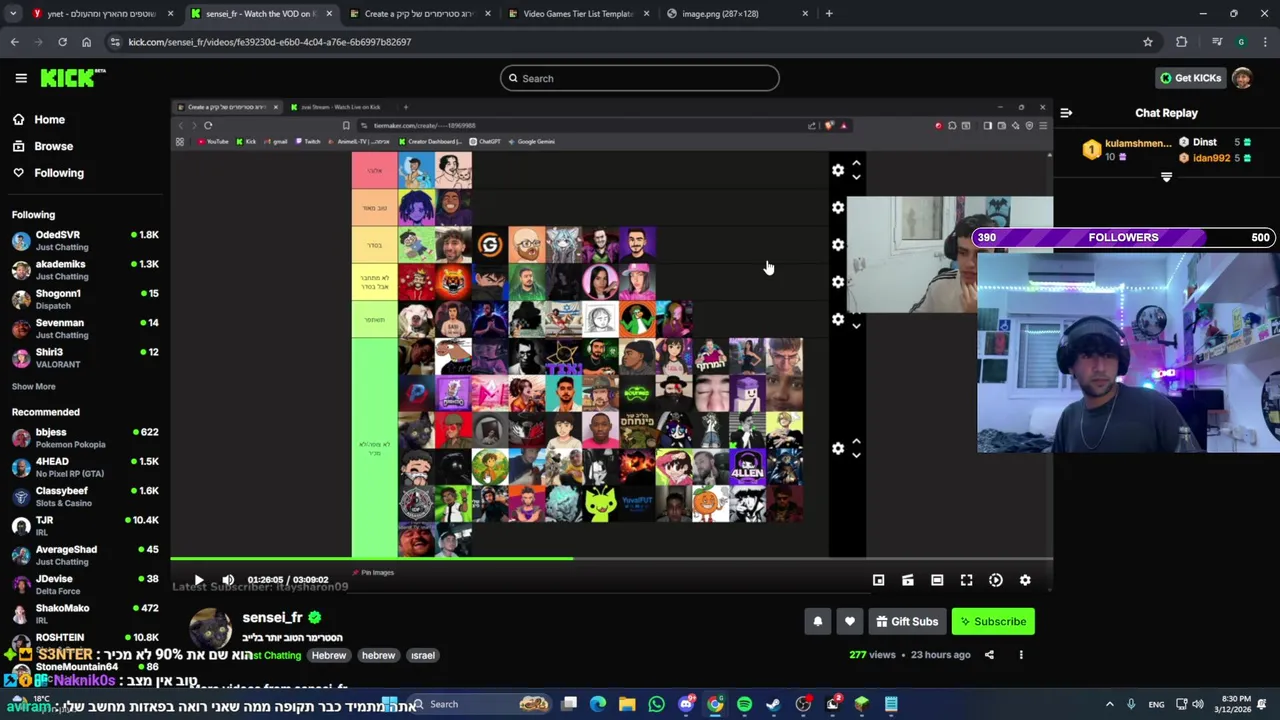Switch to Video Games Tier List tab

580,14
